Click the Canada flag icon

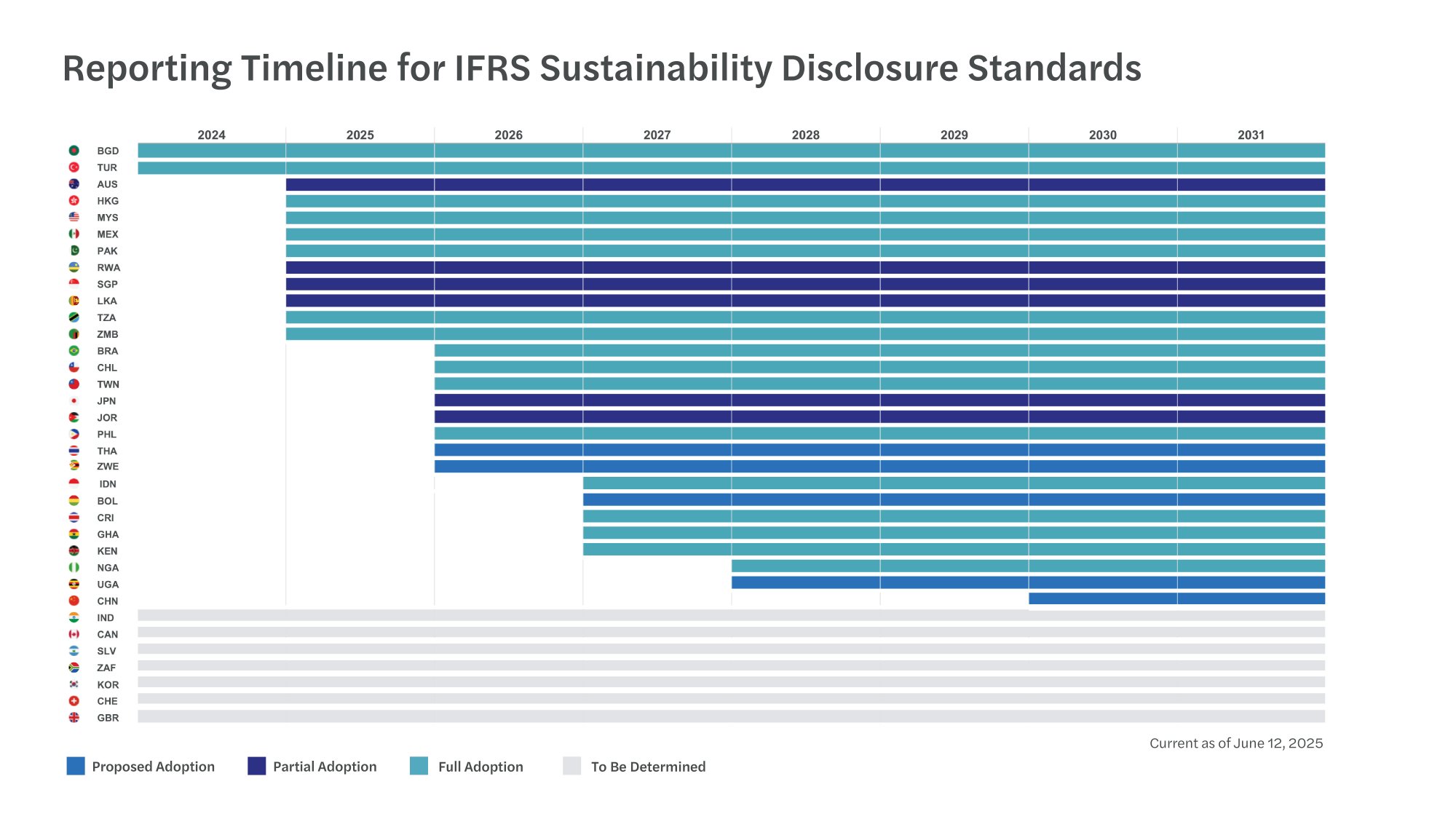click(73, 634)
